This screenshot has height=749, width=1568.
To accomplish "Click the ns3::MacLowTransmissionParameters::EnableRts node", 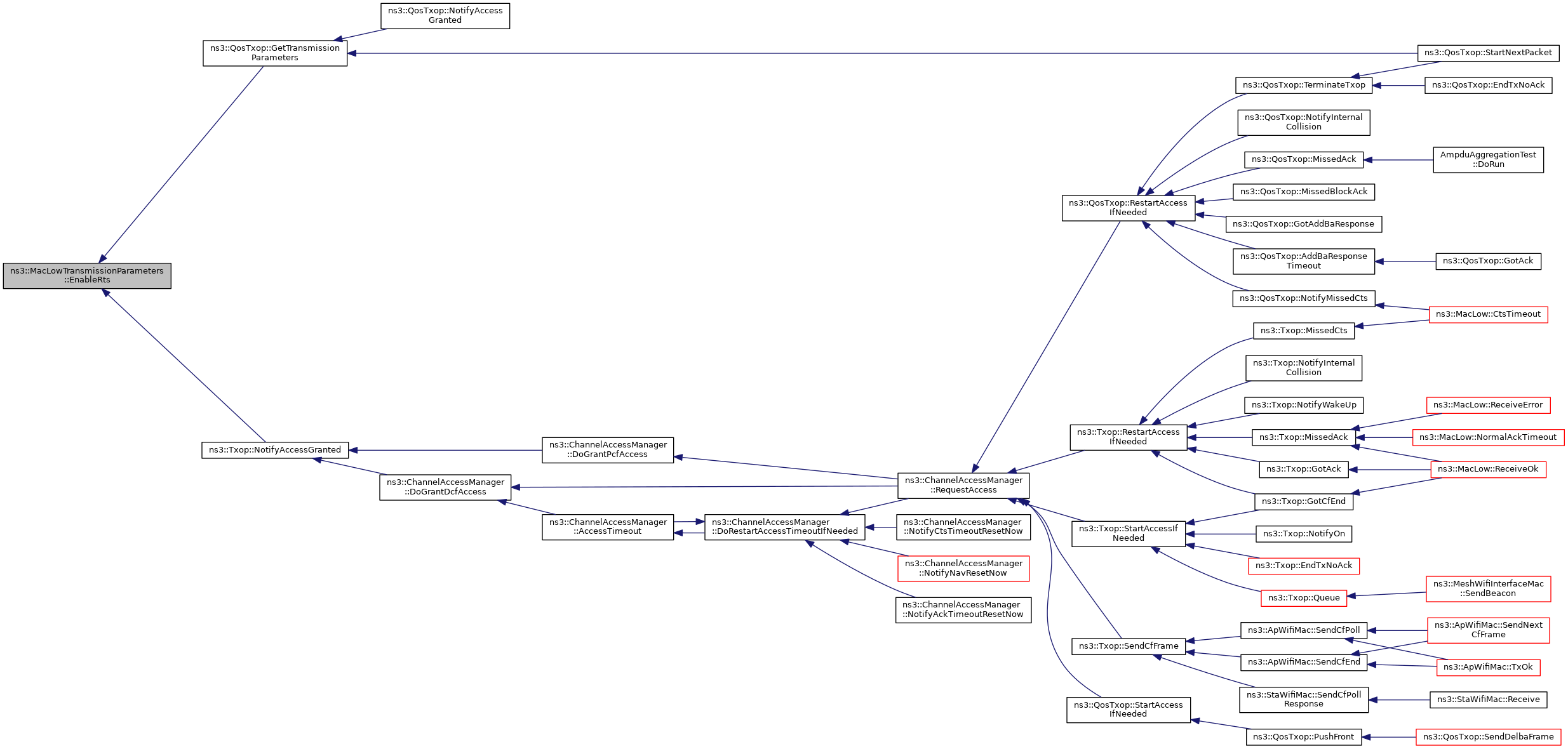I will point(87,275).
